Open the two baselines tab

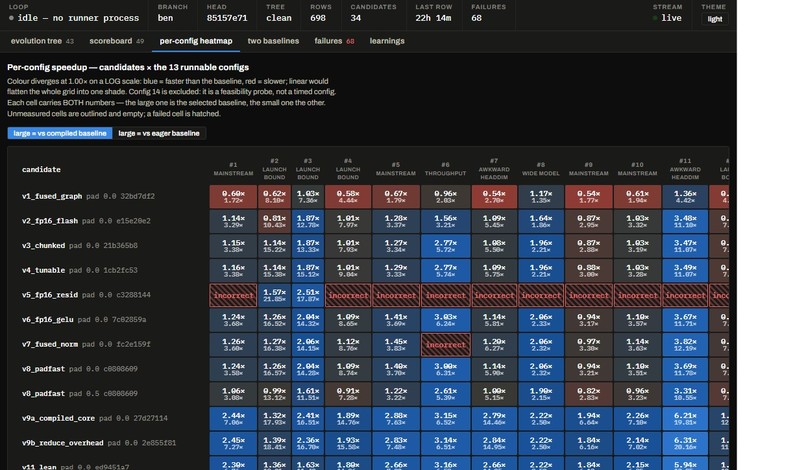click(x=273, y=41)
